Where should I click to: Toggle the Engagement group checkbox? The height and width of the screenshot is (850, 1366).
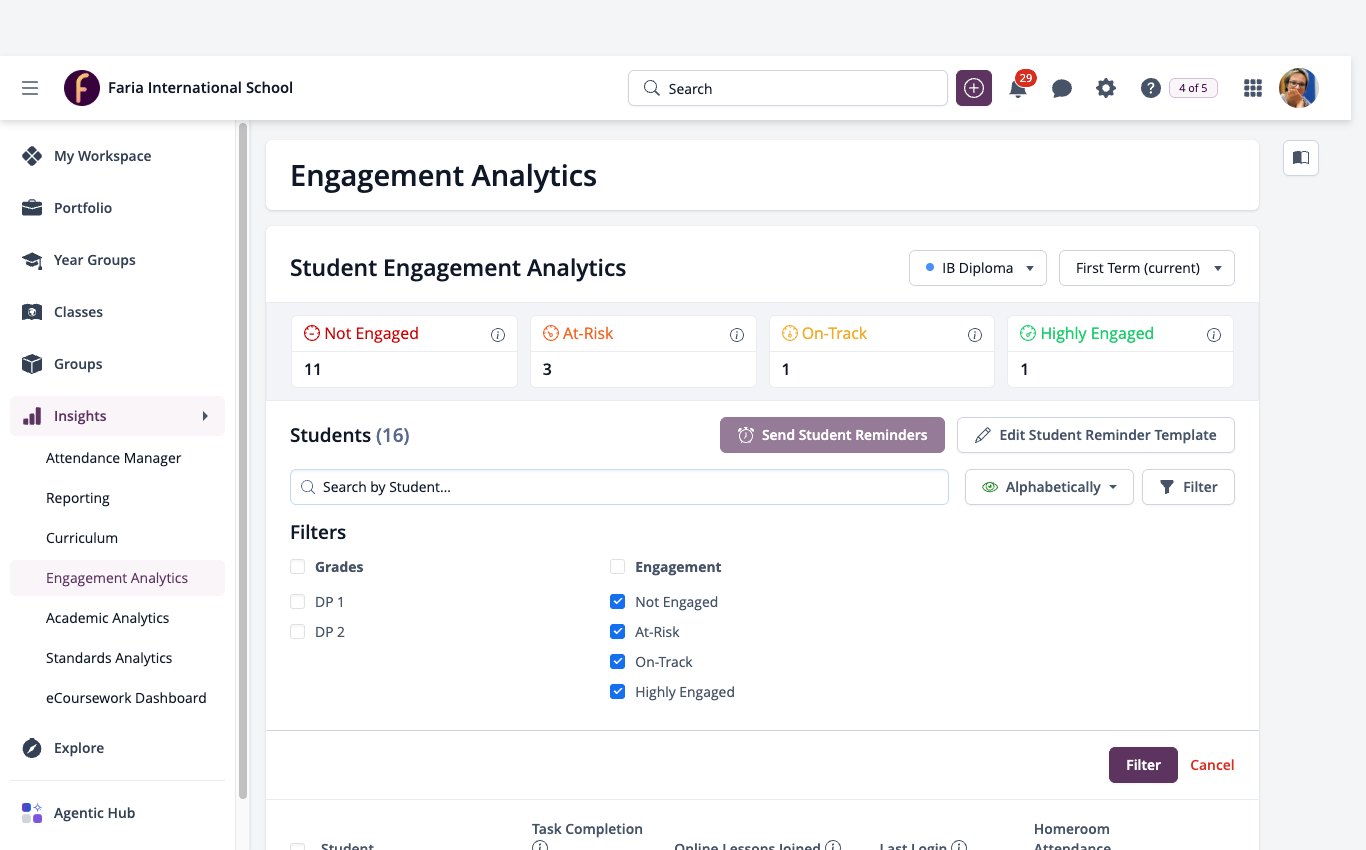[617, 567]
